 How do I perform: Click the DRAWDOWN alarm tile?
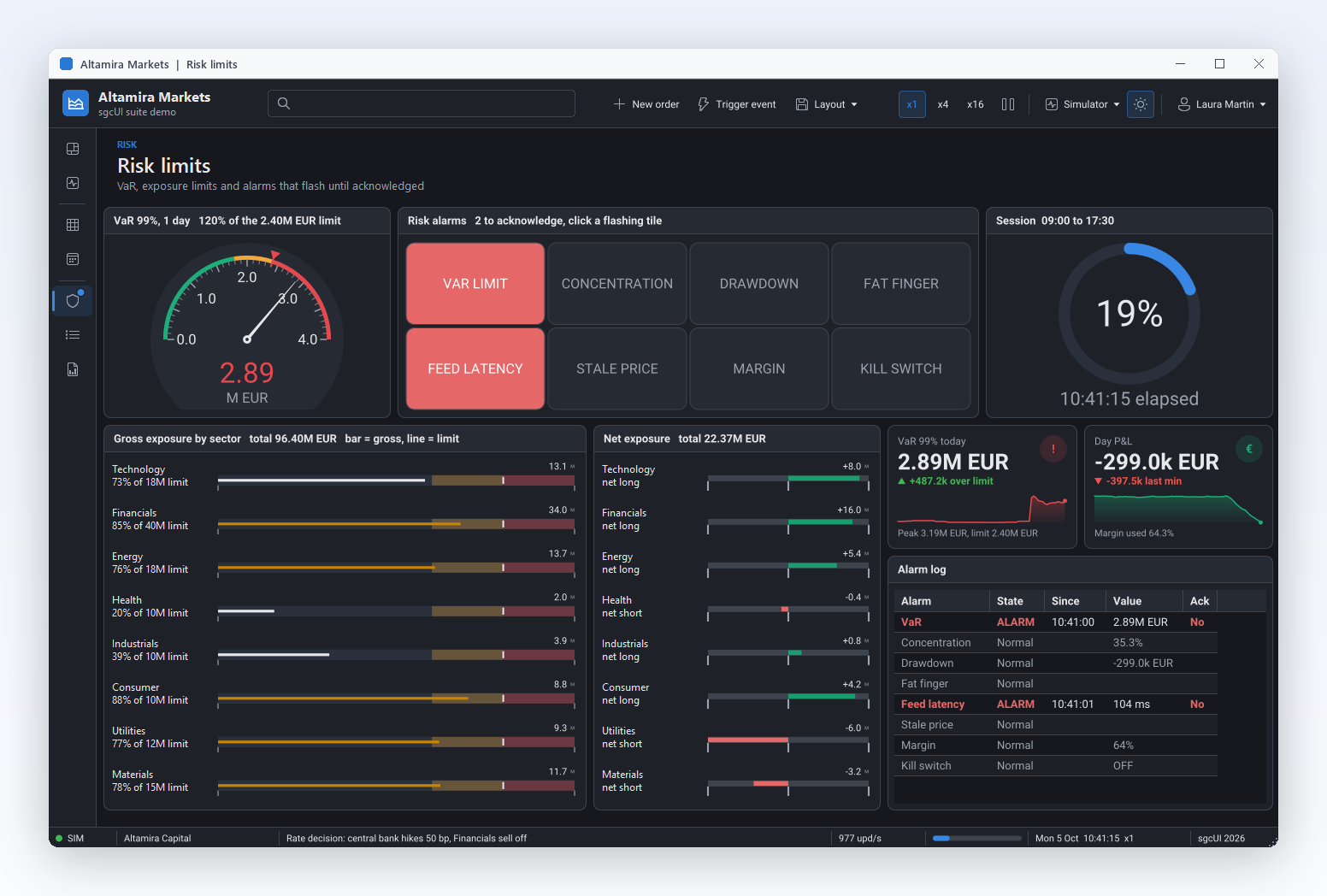click(759, 284)
